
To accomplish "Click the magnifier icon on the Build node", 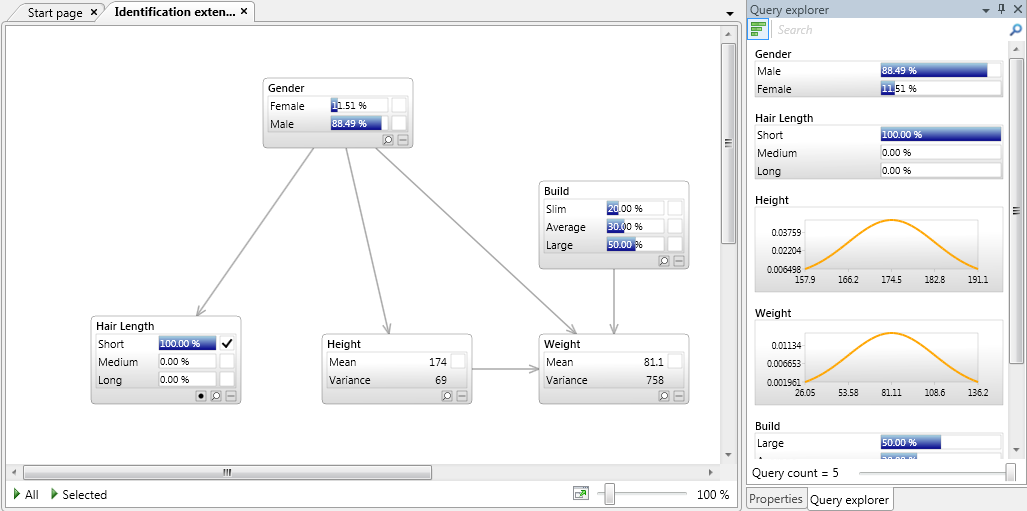I will pyautogui.click(x=663, y=261).
